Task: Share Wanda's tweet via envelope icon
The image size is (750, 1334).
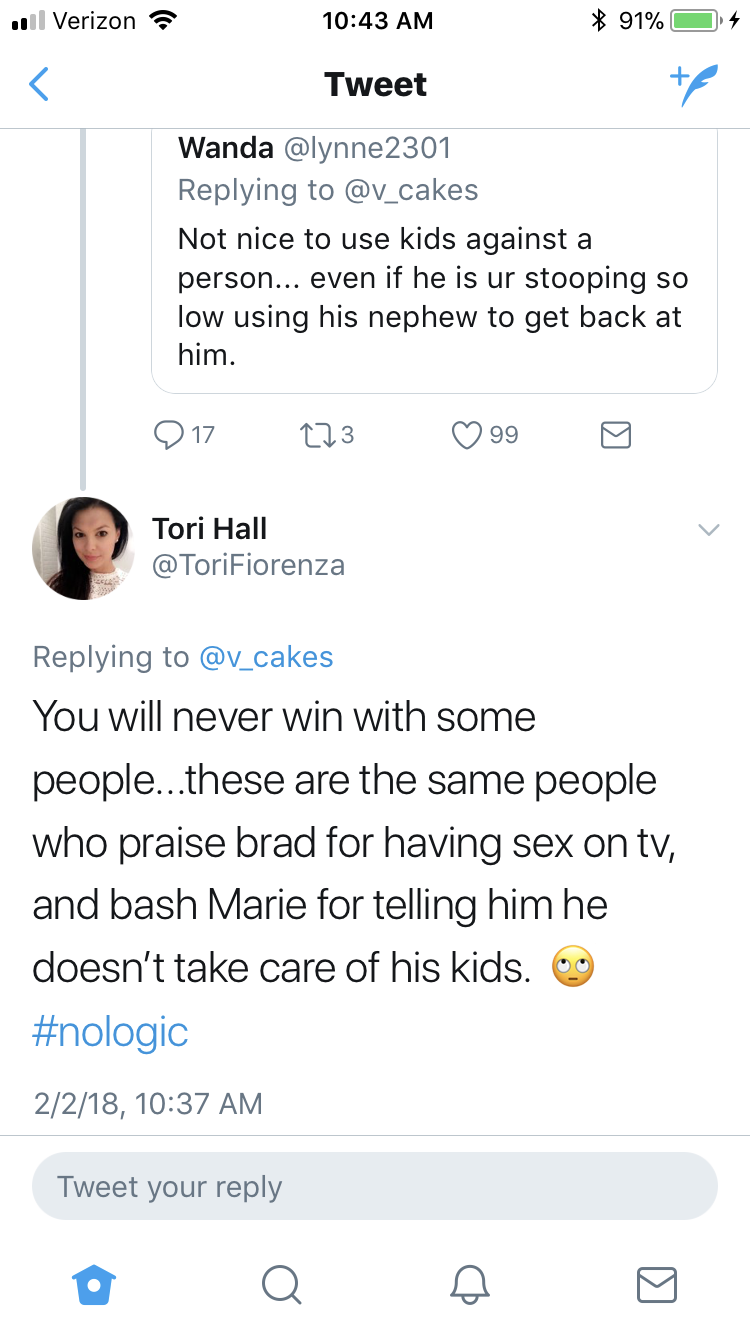Action: click(615, 434)
